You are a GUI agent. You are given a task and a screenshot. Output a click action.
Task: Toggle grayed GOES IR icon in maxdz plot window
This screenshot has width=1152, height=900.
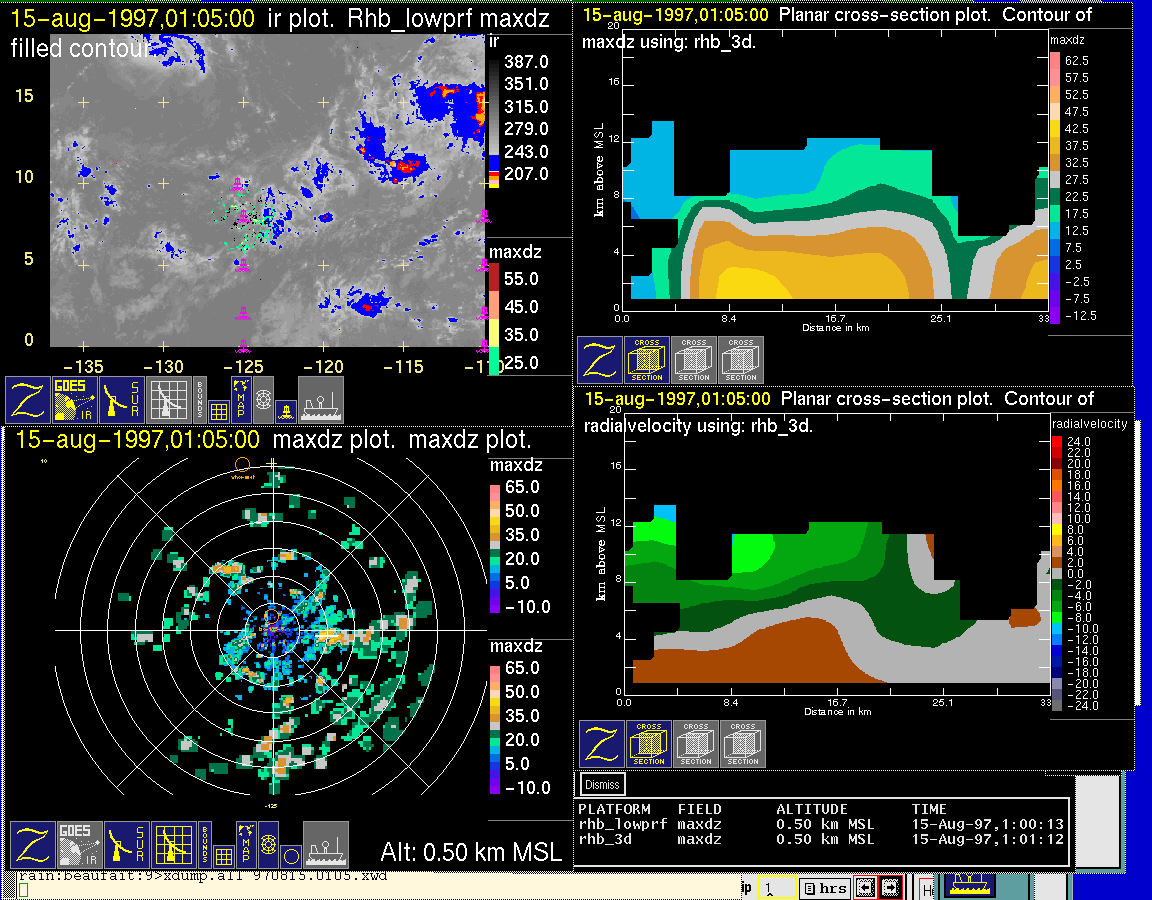(79, 844)
